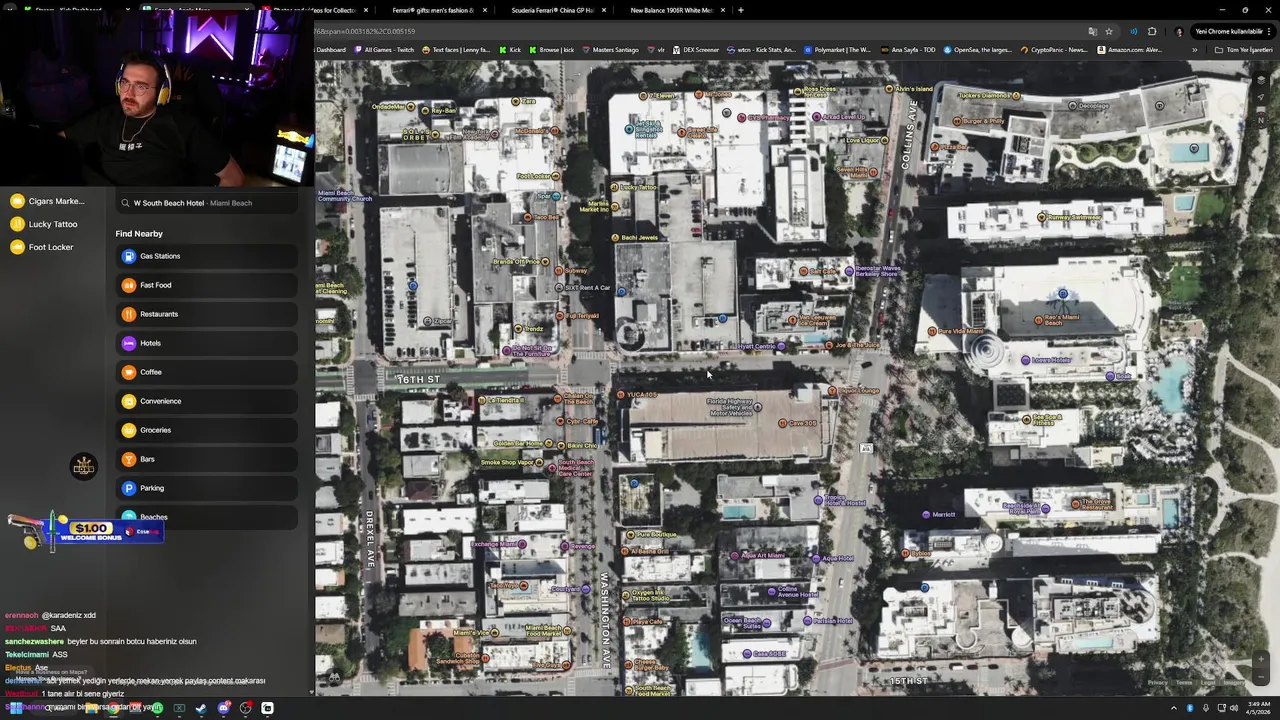Open Lucky Tattoo recent item

click(44, 224)
